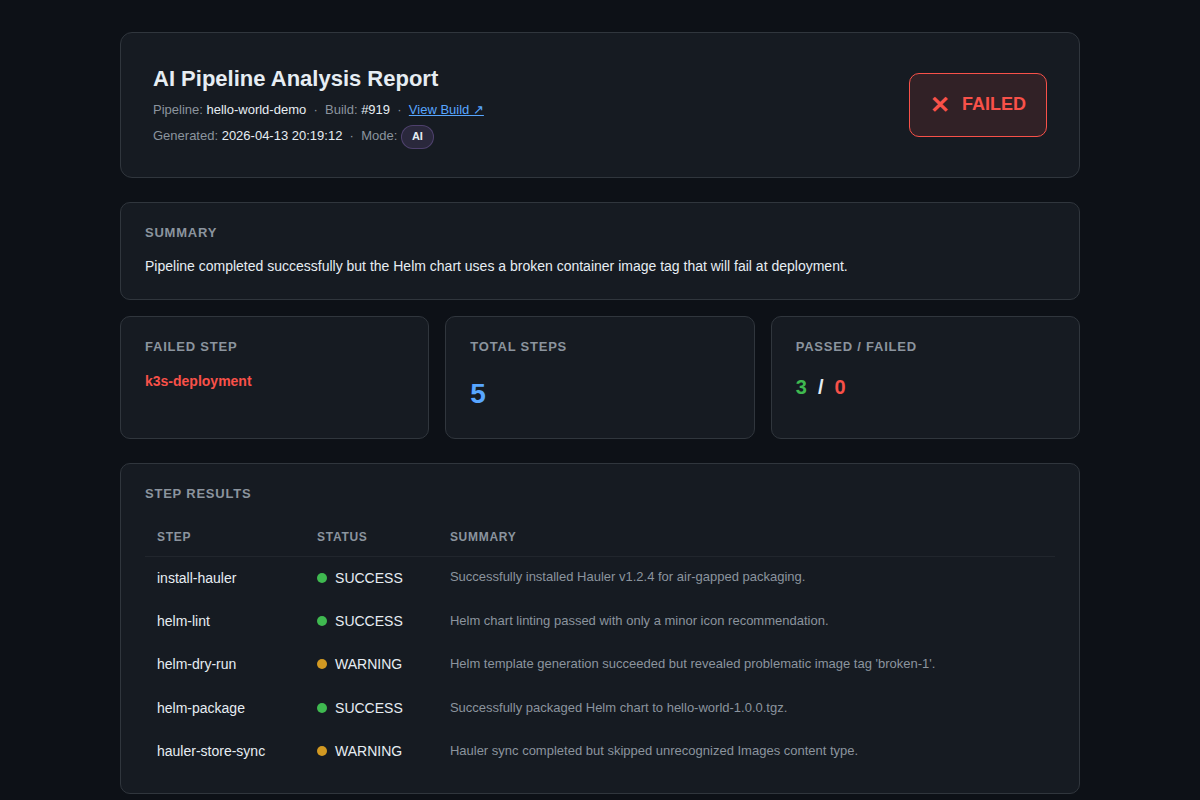Click orange warning dot for hauler-store-sync
1200x800 pixels.
[x=322, y=751]
